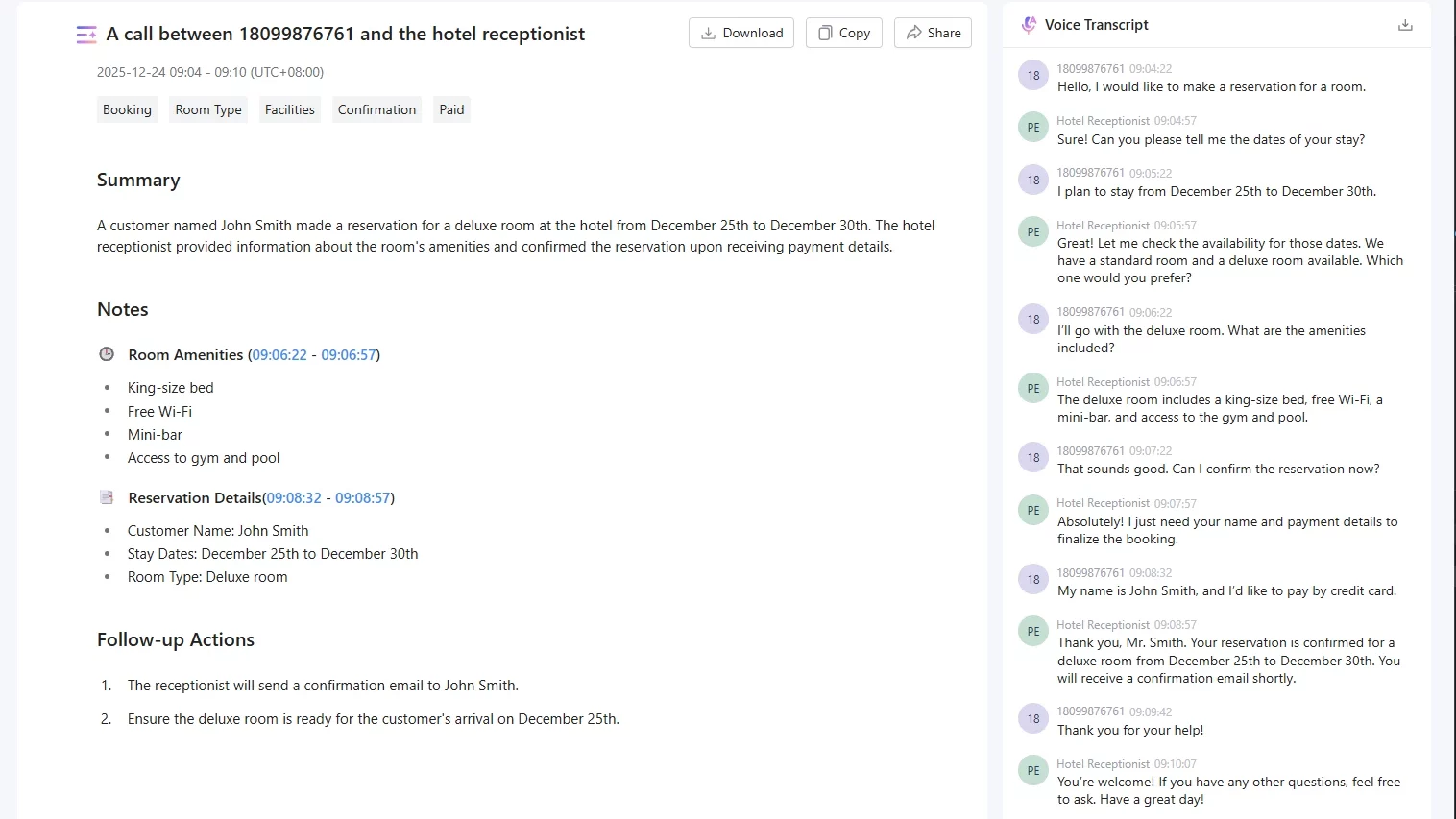The height and width of the screenshot is (819, 1456).
Task: Select the Booking tag
Action: click(128, 109)
